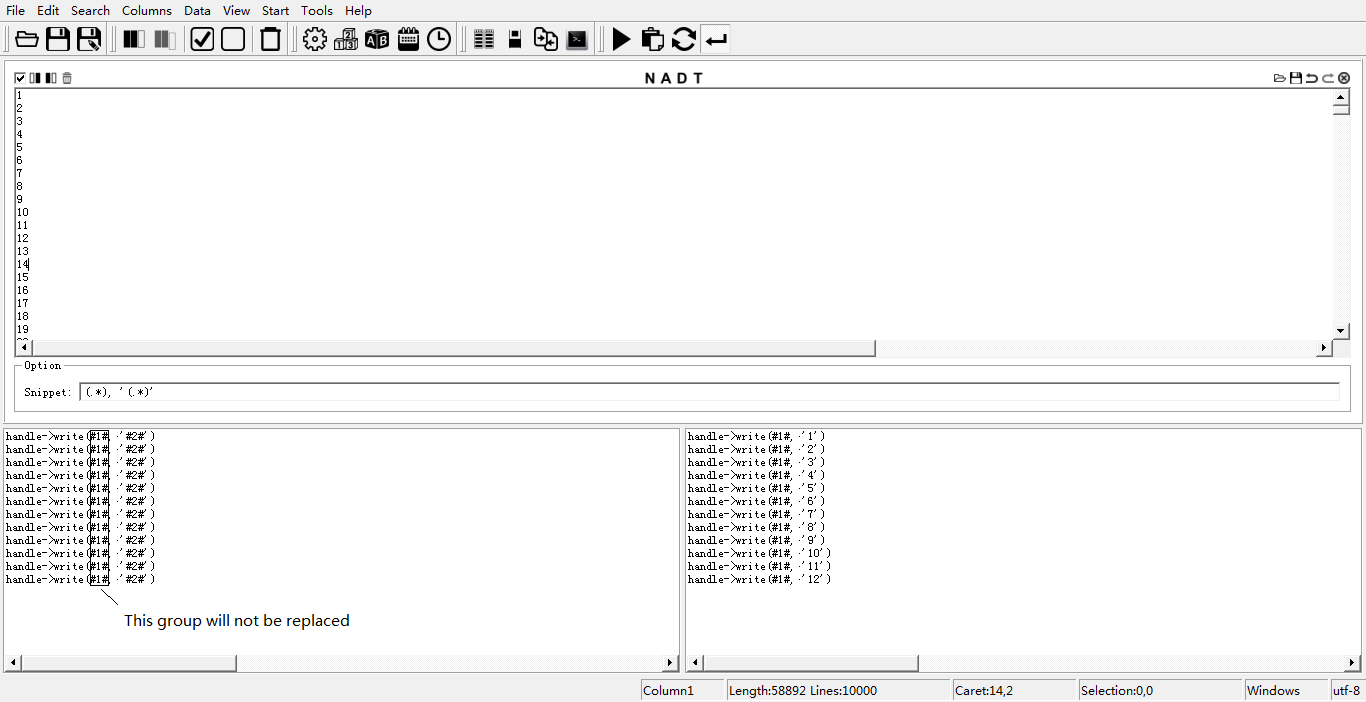Open the Edit menu

click(48, 10)
